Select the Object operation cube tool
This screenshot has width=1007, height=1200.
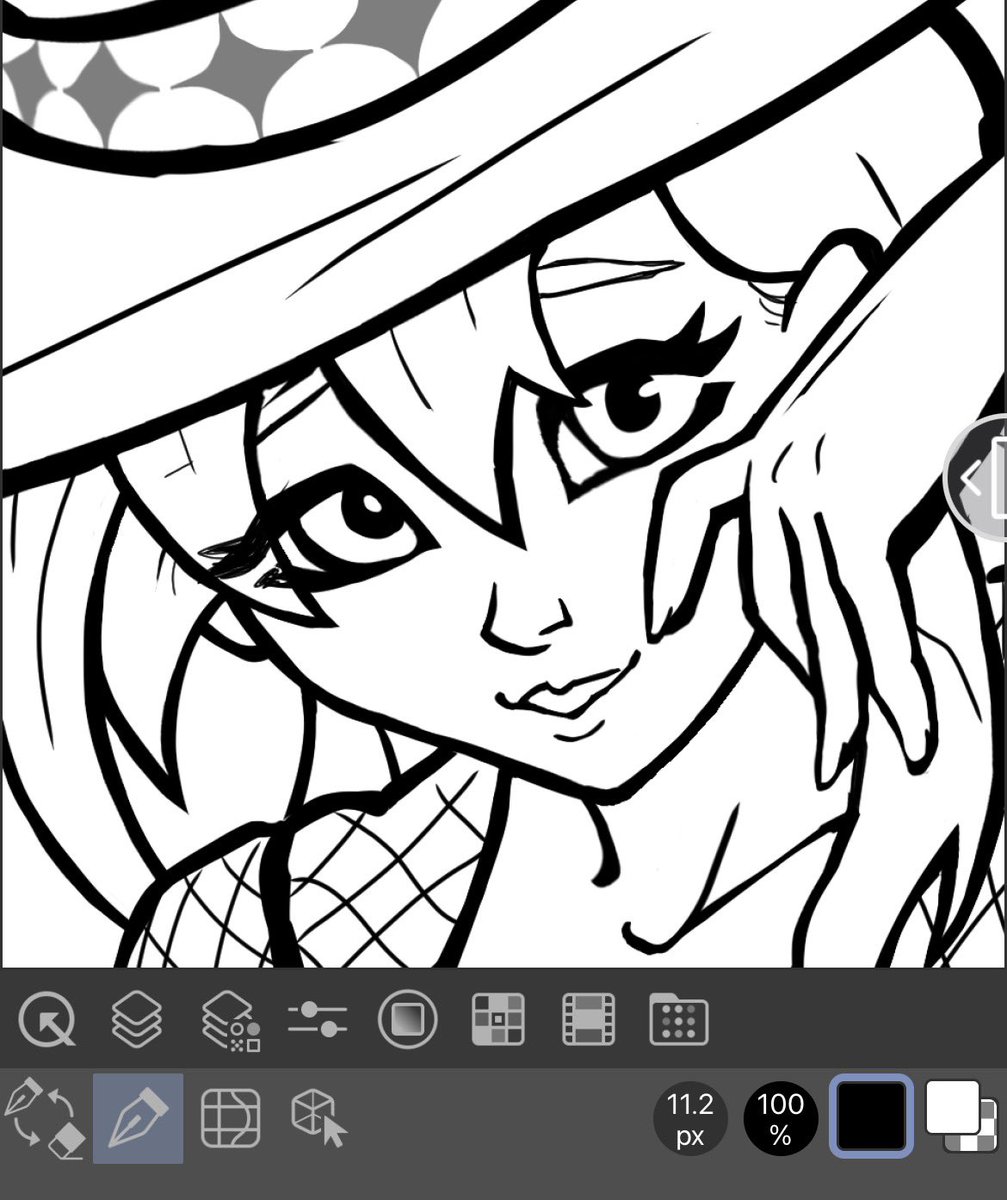(x=319, y=1118)
